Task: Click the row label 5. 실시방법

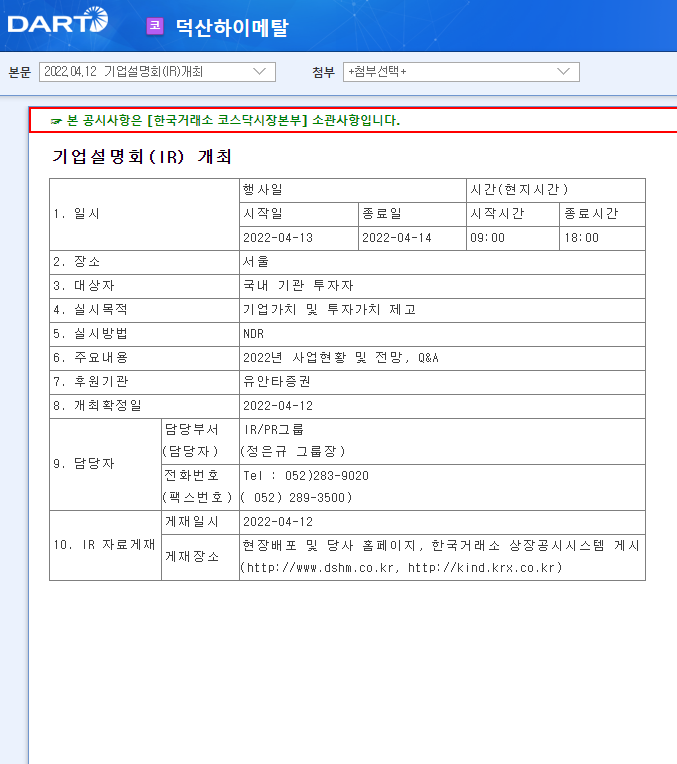Action: coord(91,334)
